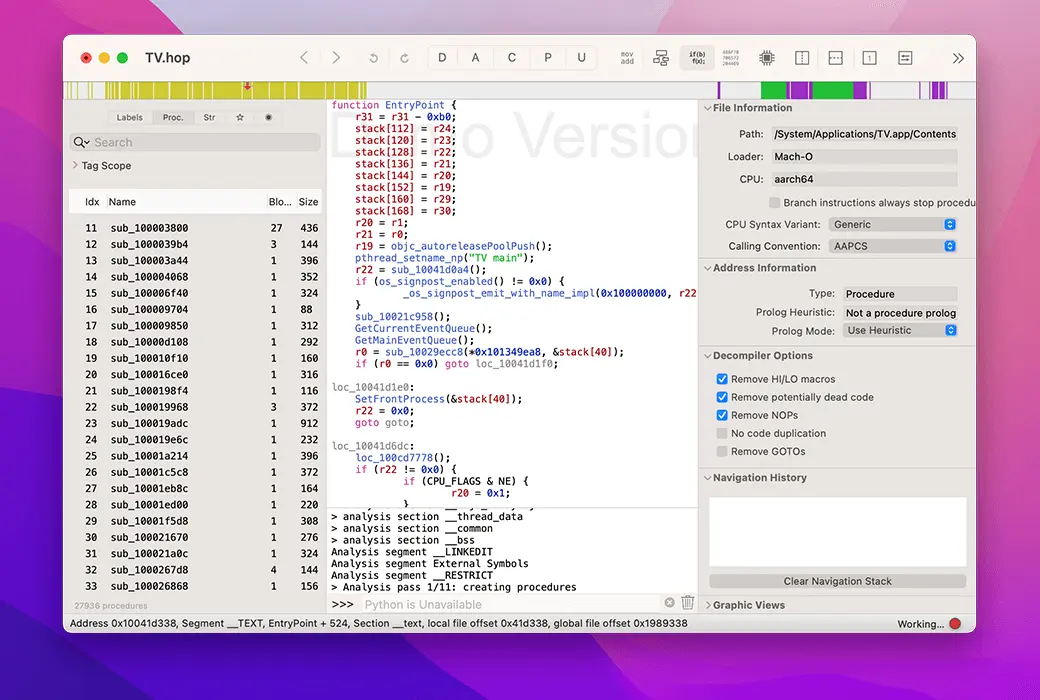
Task: Toggle the inspector sliders icon
Action: tap(905, 58)
